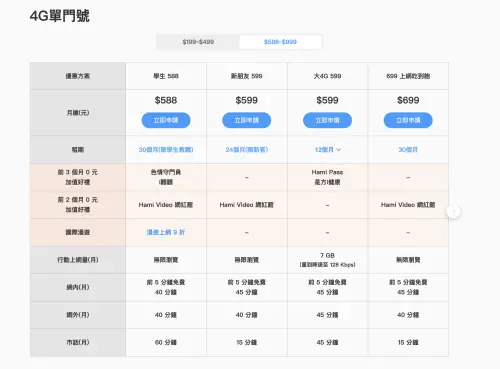Click Hami Video cell in 新朋友 599 column
The height and width of the screenshot is (369, 500).
point(247,205)
